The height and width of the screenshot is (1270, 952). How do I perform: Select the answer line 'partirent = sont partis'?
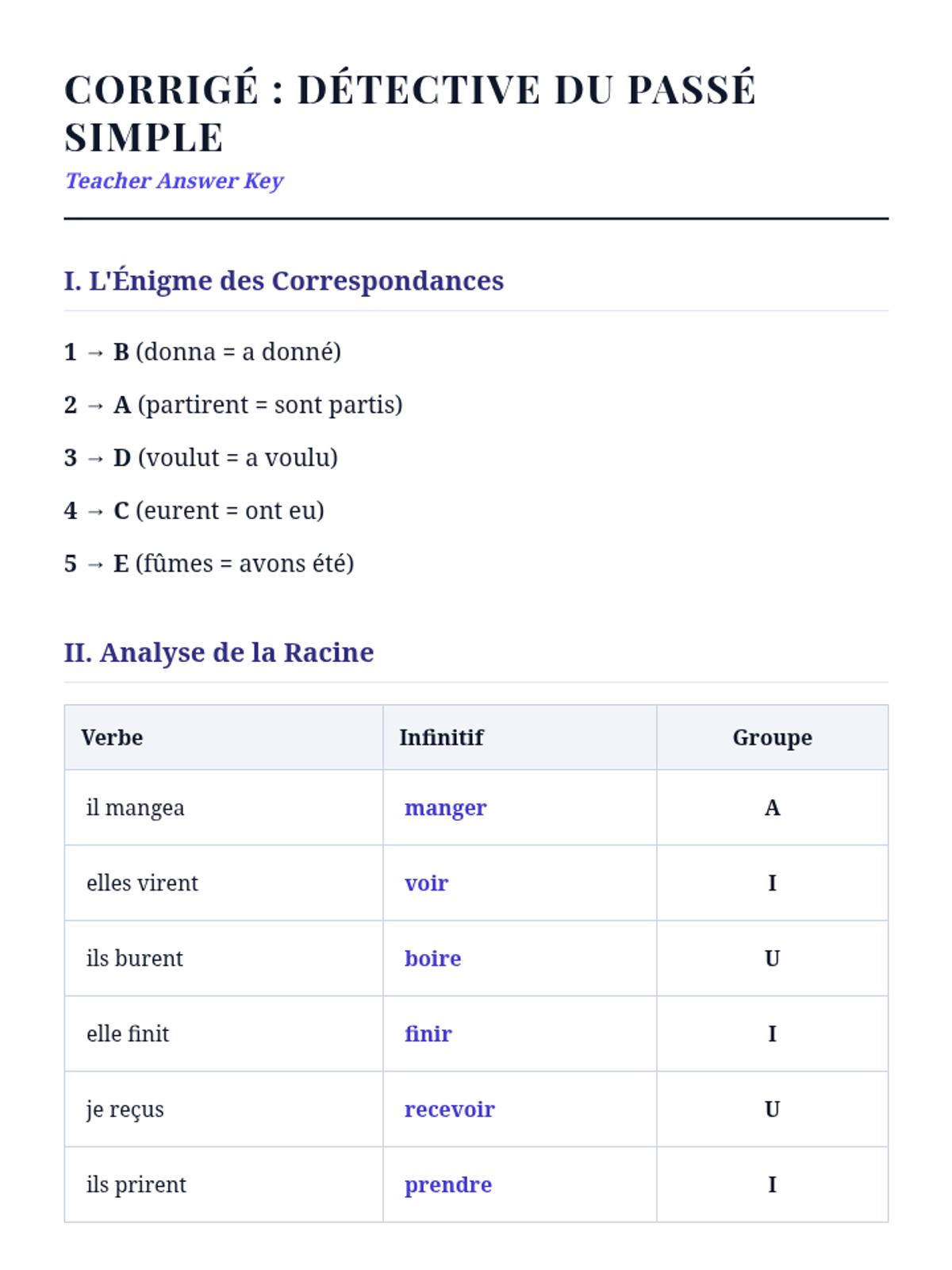click(x=233, y=405)
